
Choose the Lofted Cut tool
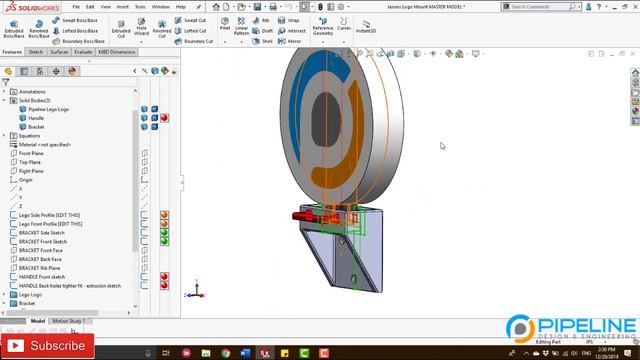click(190, 31)
